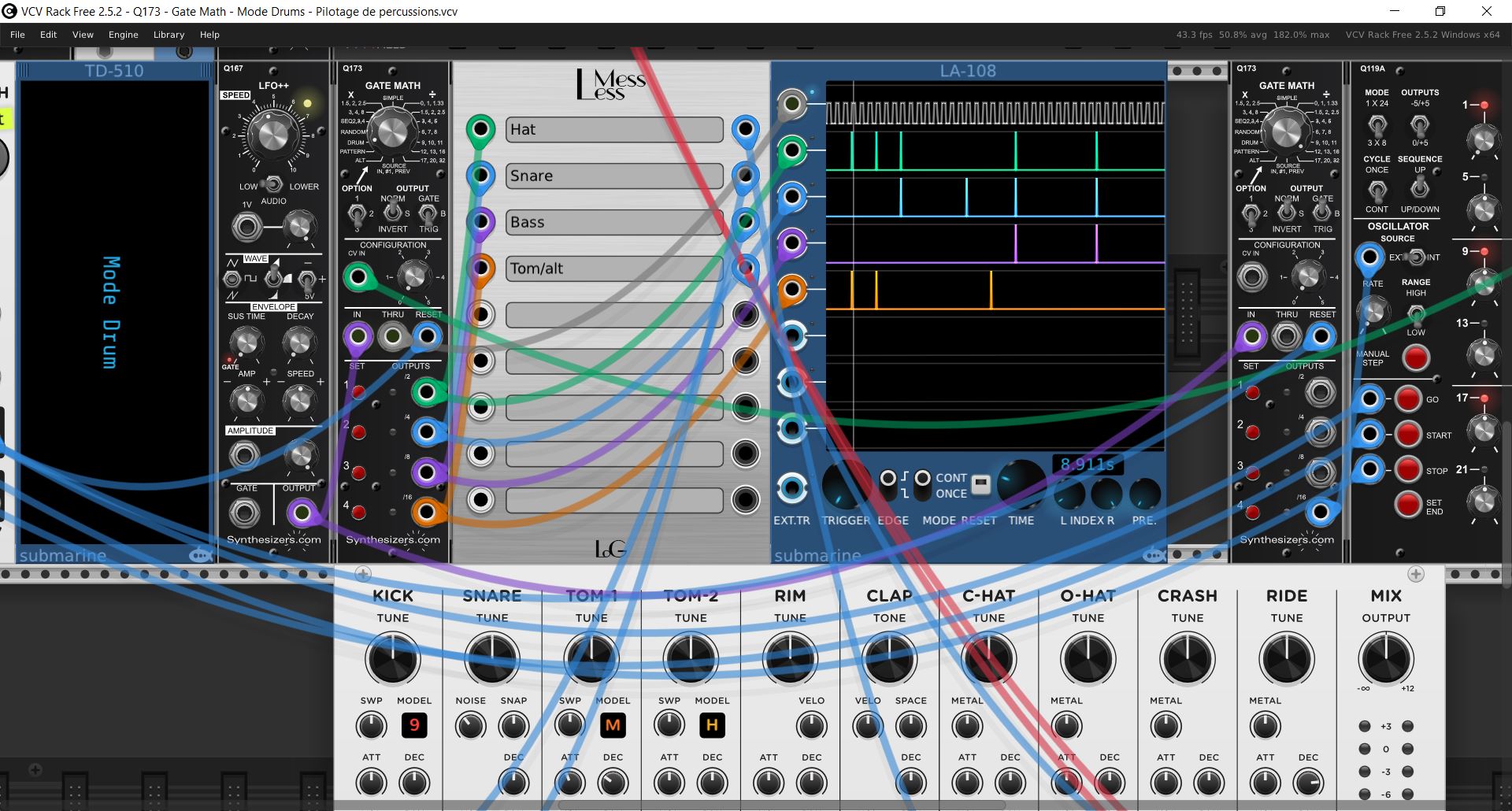Image resolution: width=1512 pixels, height=811 pixels.
Task: Open the File menu
Action: pyautogui.click(x=17, y=35)
